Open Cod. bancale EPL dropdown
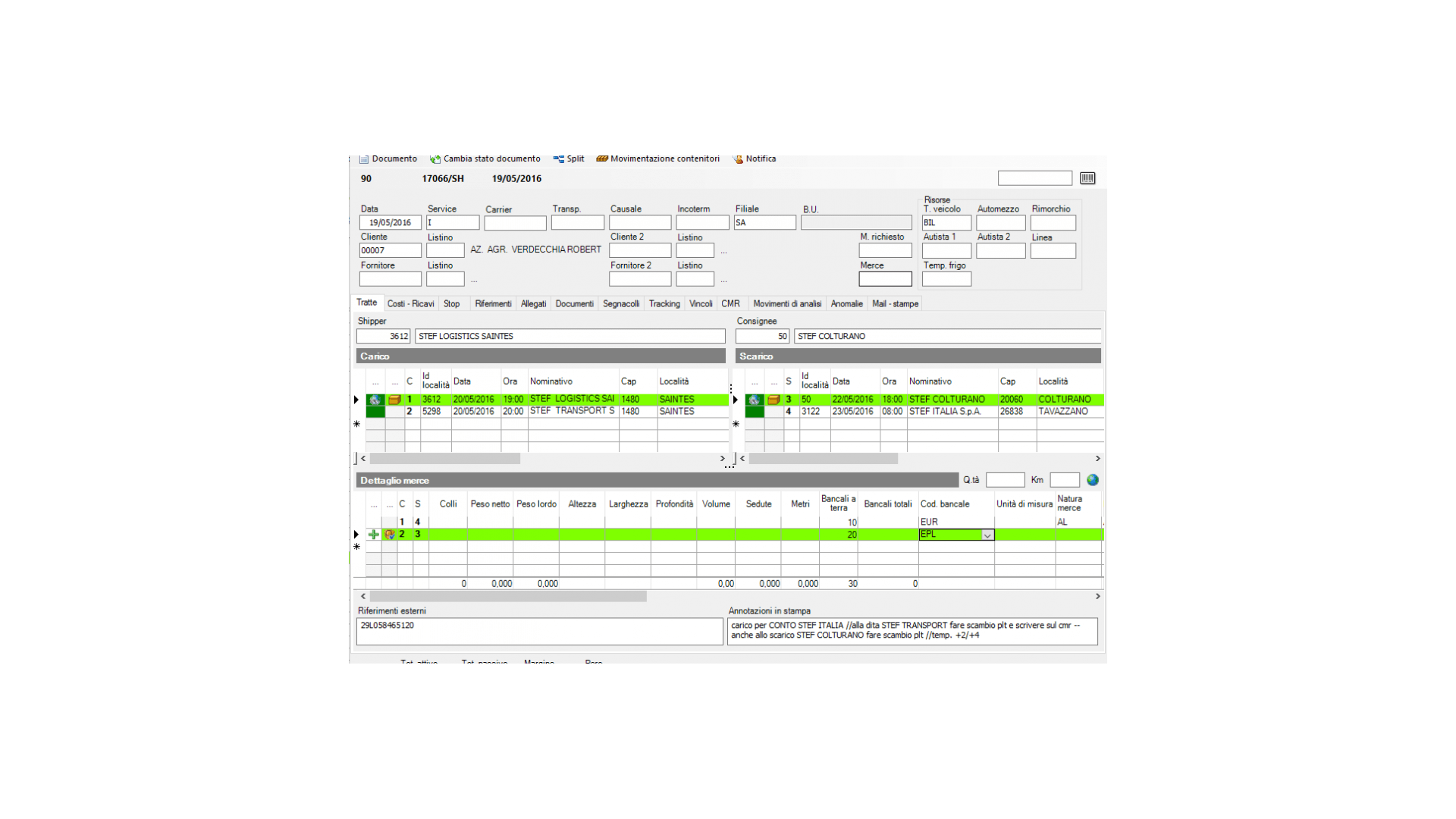 point(987,535)
